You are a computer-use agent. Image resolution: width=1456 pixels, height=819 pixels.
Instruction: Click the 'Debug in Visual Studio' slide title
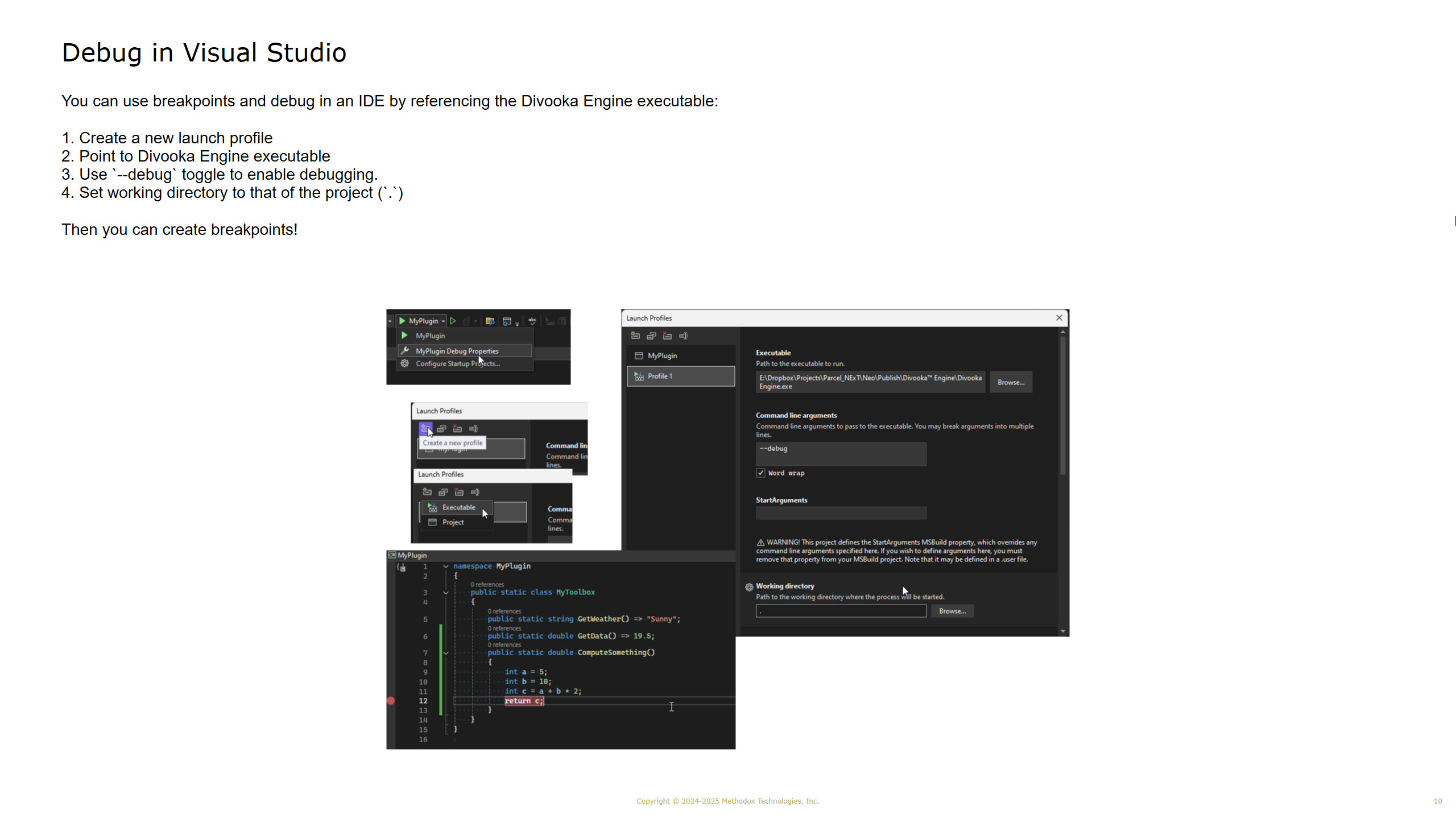click(x=204, y=53)
